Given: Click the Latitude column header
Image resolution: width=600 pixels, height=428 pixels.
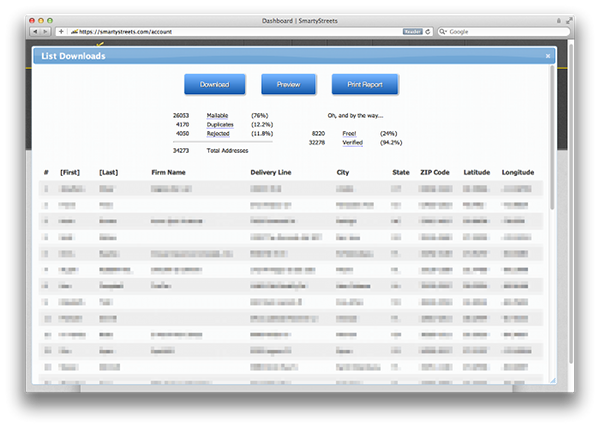Looking at the screenshot, I should 476,173.
